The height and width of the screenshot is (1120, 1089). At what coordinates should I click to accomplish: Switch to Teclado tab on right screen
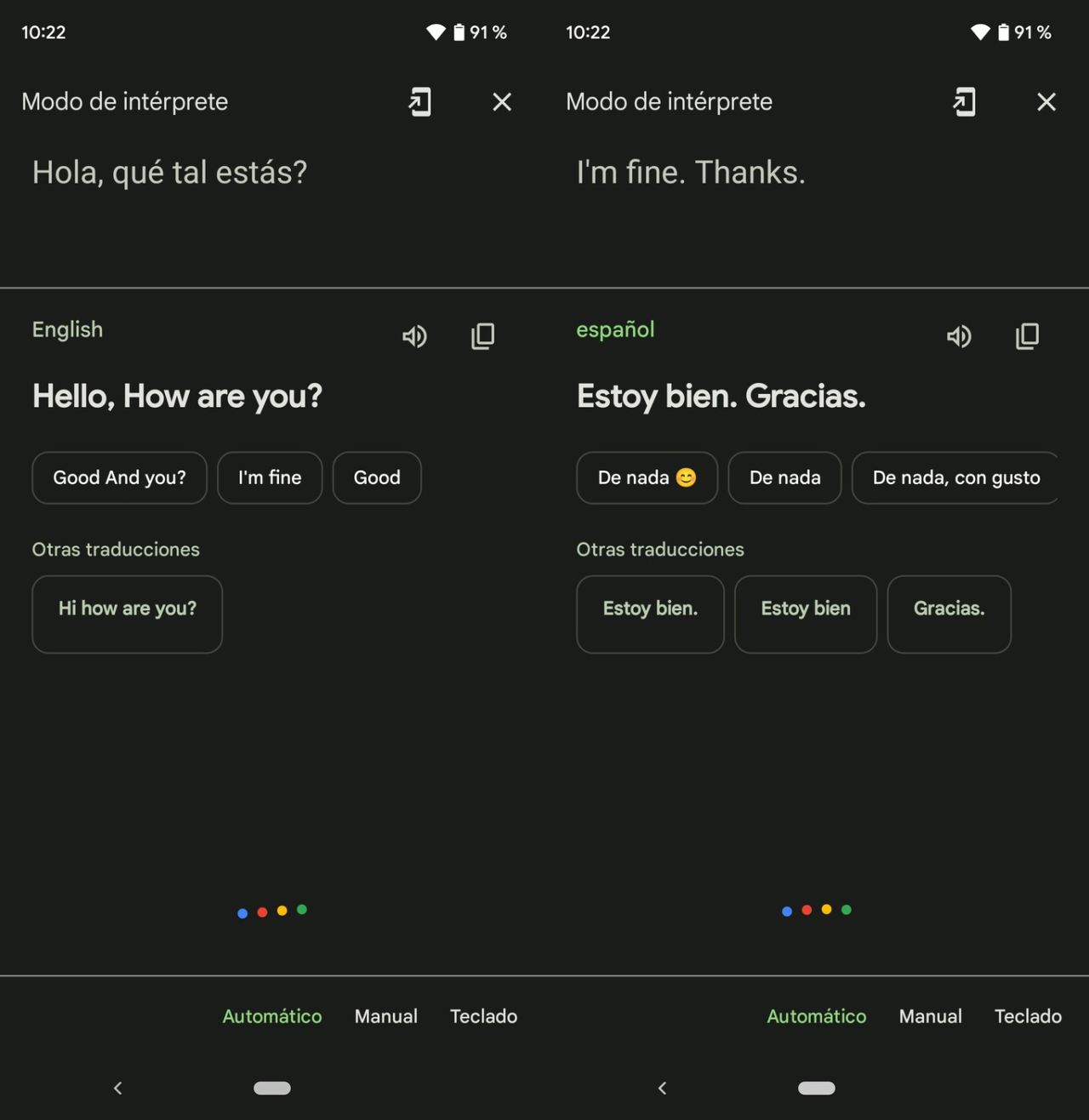1028,1016
